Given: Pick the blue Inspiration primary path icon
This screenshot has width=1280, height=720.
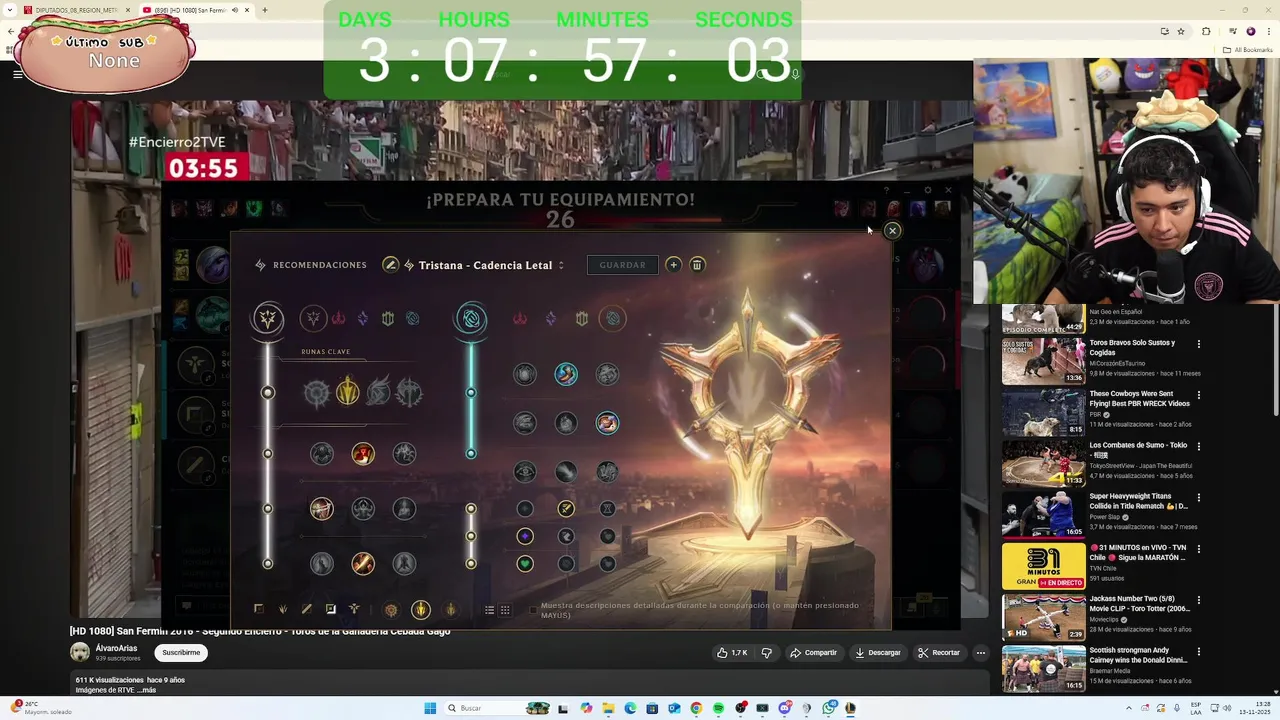Looking at the screenshot, I should [412, 318].
